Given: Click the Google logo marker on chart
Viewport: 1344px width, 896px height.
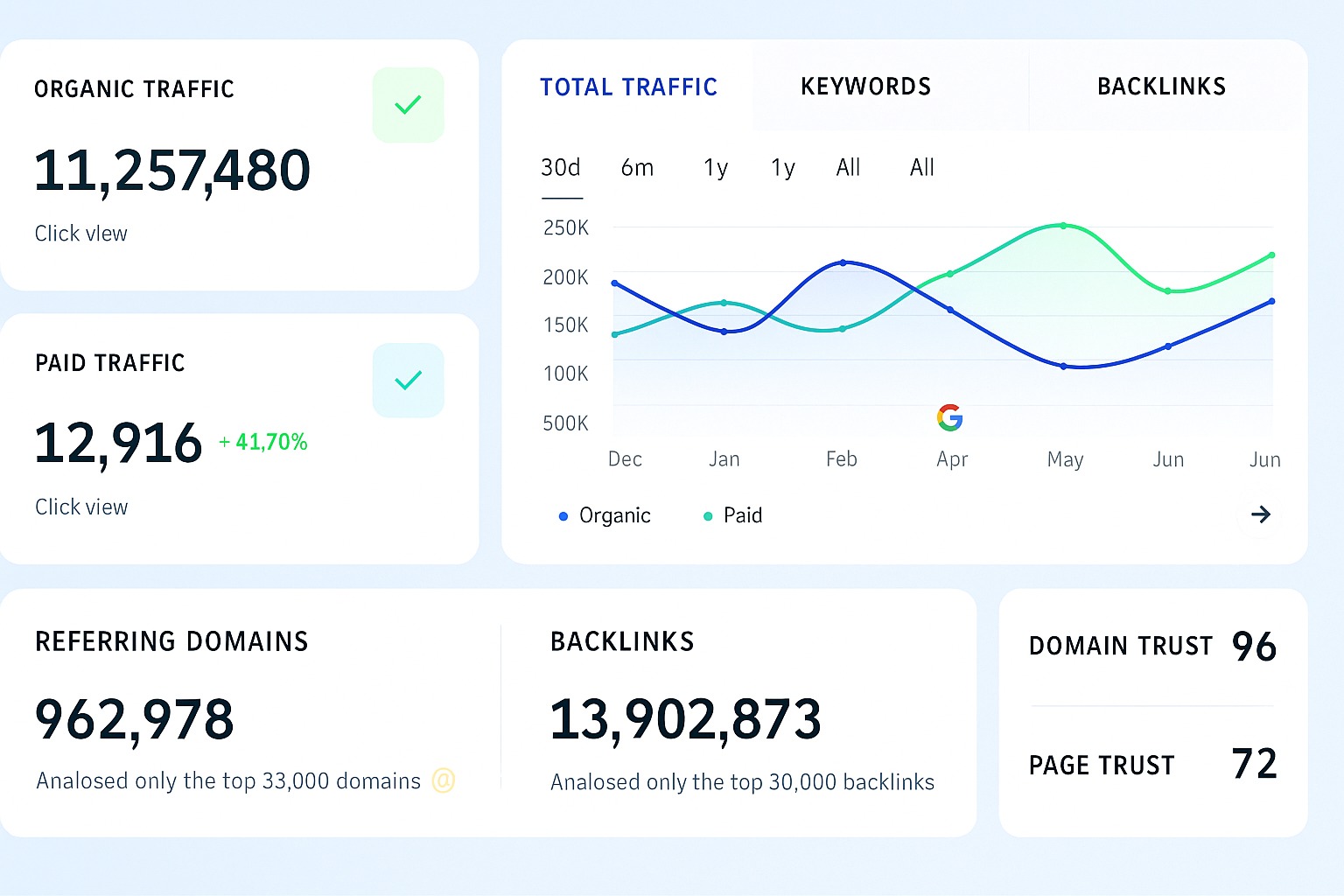Looking at the screenshot, I should 949,417.
